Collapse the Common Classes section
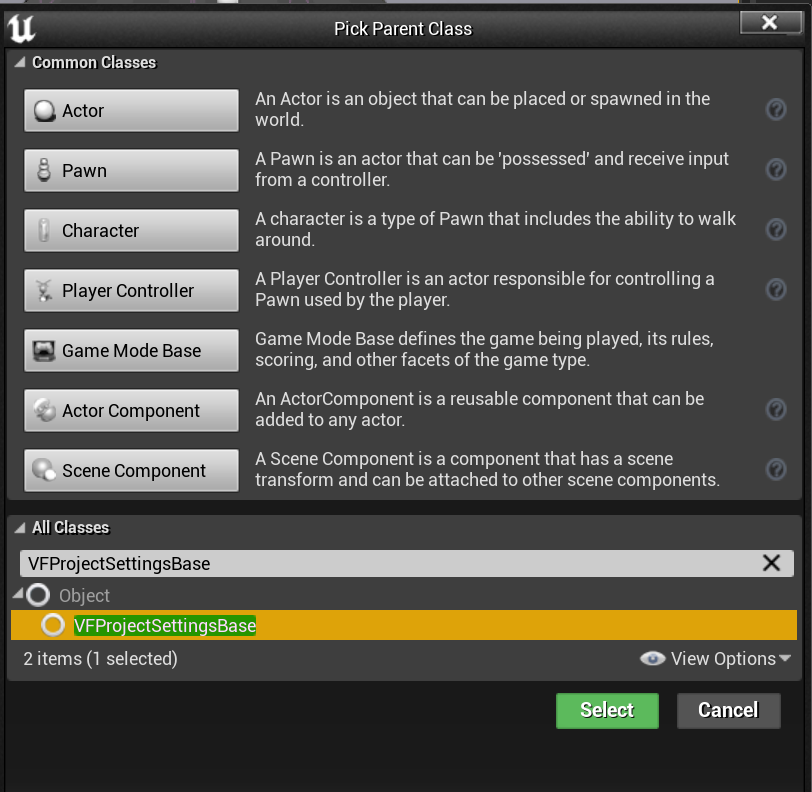The height and width of the screenshot is (792, 812). pyautogui.click(x=20, y=63)
